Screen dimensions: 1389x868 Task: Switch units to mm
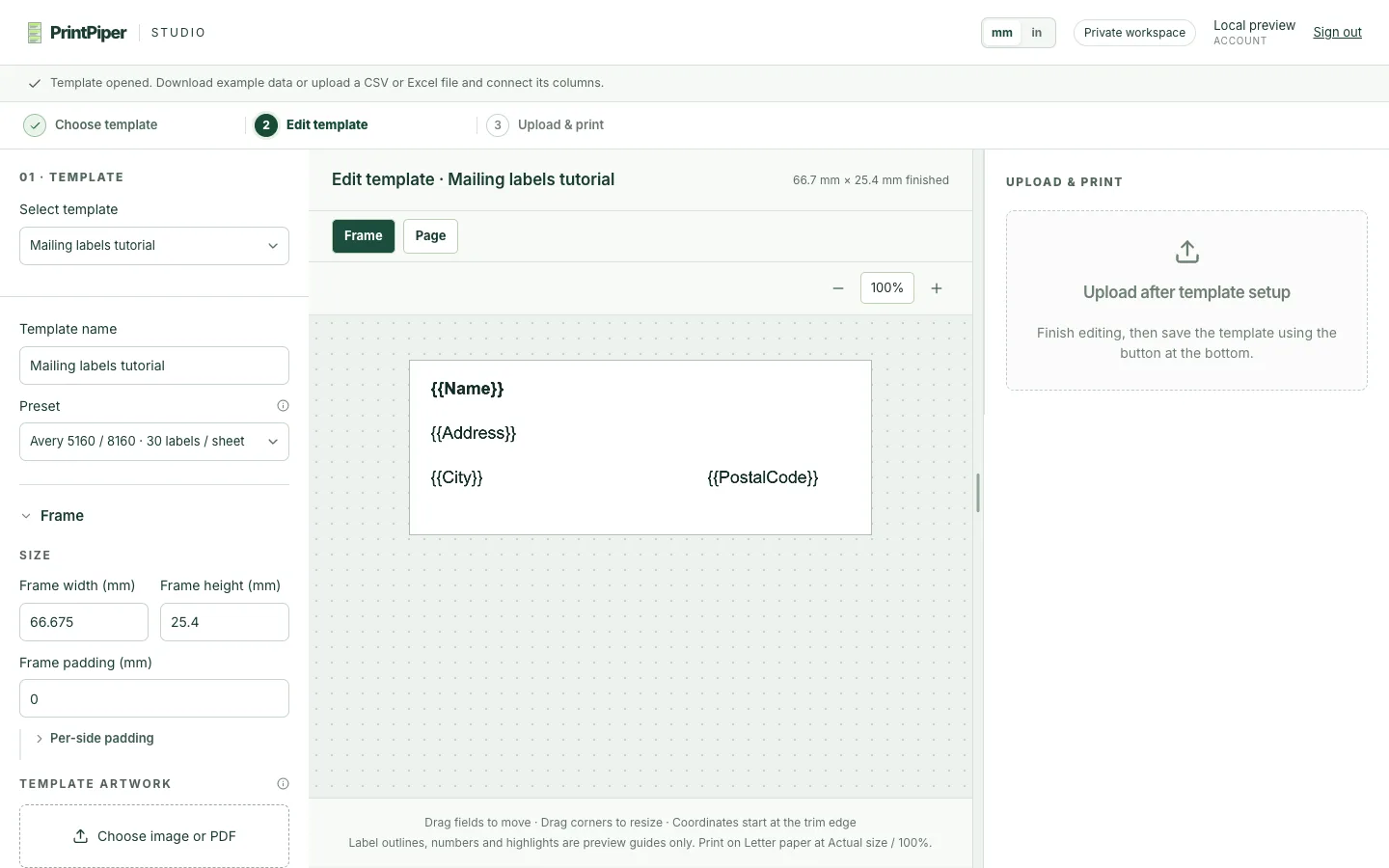(x=1002, y=33)
